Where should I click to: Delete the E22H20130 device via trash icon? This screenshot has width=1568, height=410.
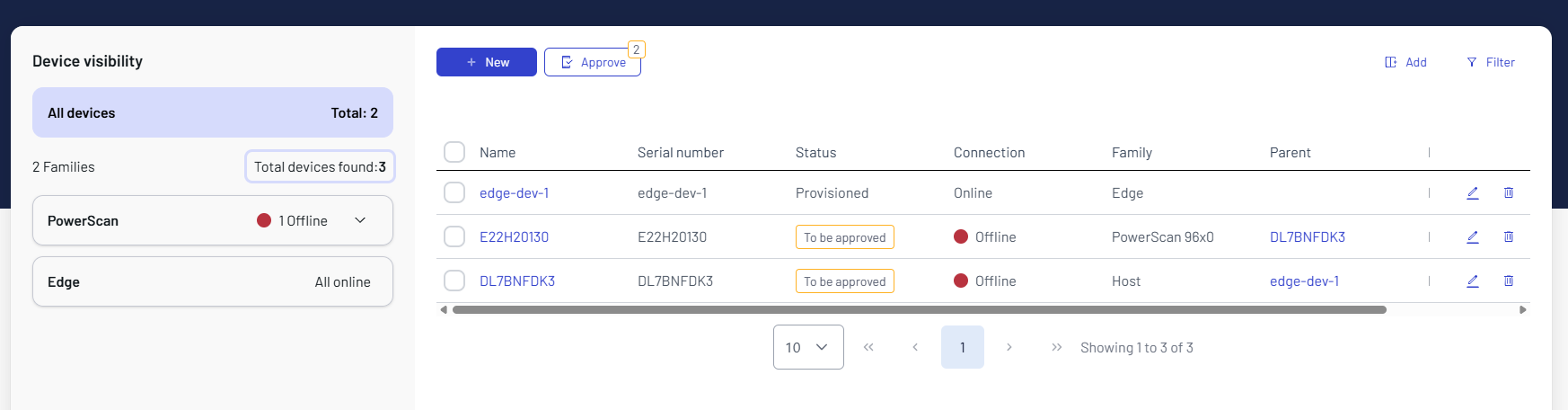pyautogui.click(x=1509, y=237)
